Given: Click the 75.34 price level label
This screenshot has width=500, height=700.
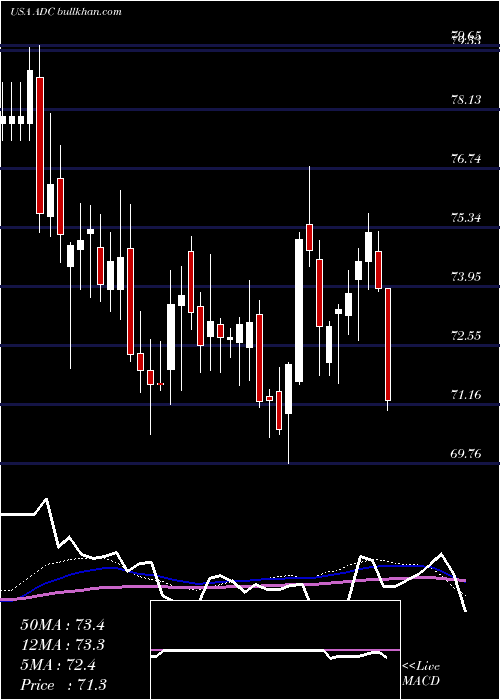Looking at the screenshot, I should pyautogui.click(x=467, y=218).
